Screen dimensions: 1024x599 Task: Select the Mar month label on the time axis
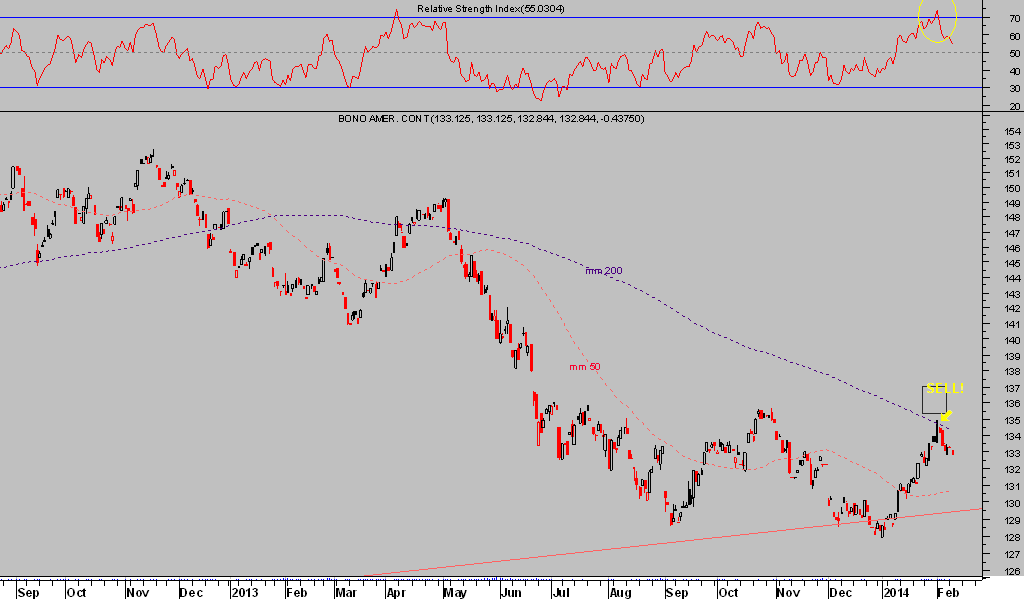(x=344, y=592)
